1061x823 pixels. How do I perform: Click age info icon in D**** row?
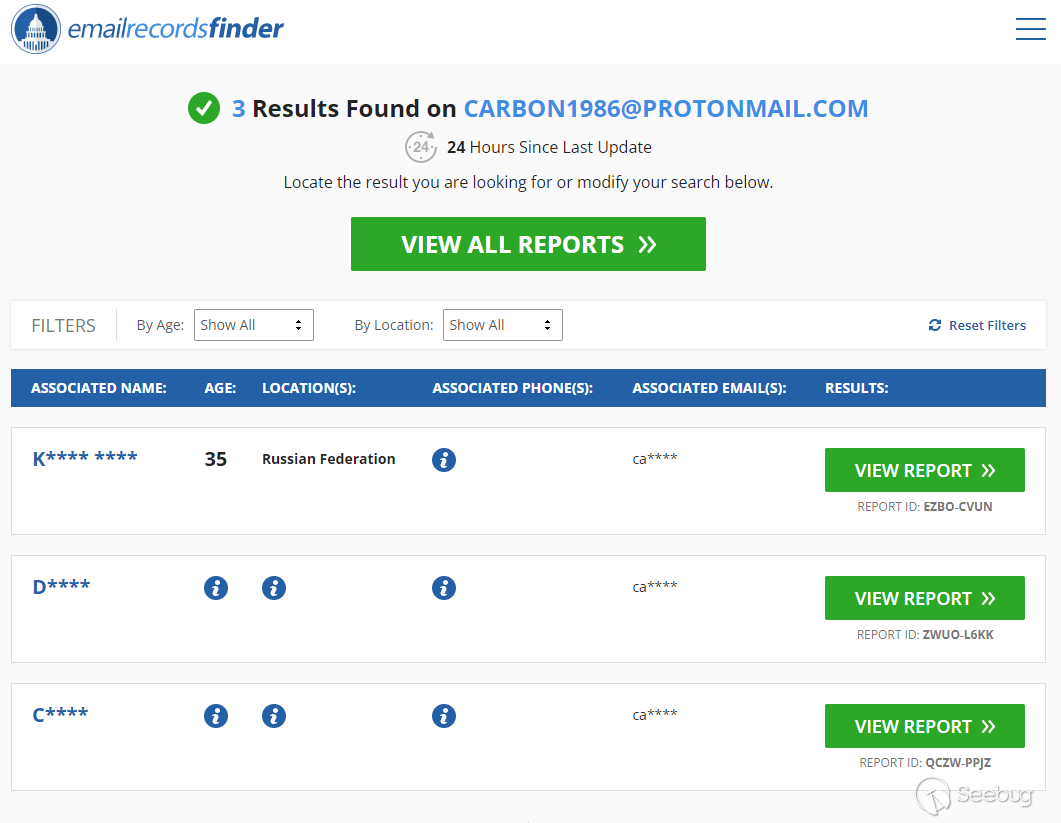[x=216, y=588]
